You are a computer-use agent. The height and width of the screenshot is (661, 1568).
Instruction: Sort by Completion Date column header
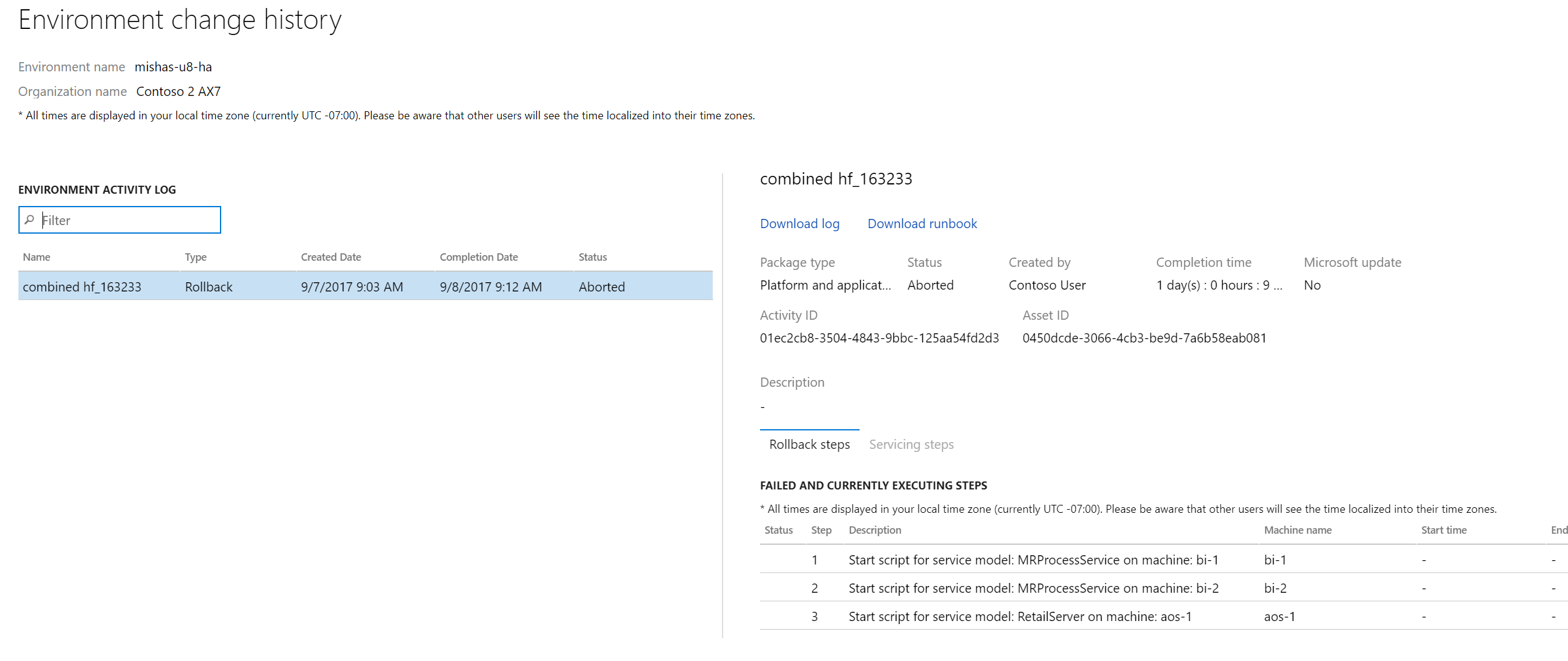[x=479, y=257]
